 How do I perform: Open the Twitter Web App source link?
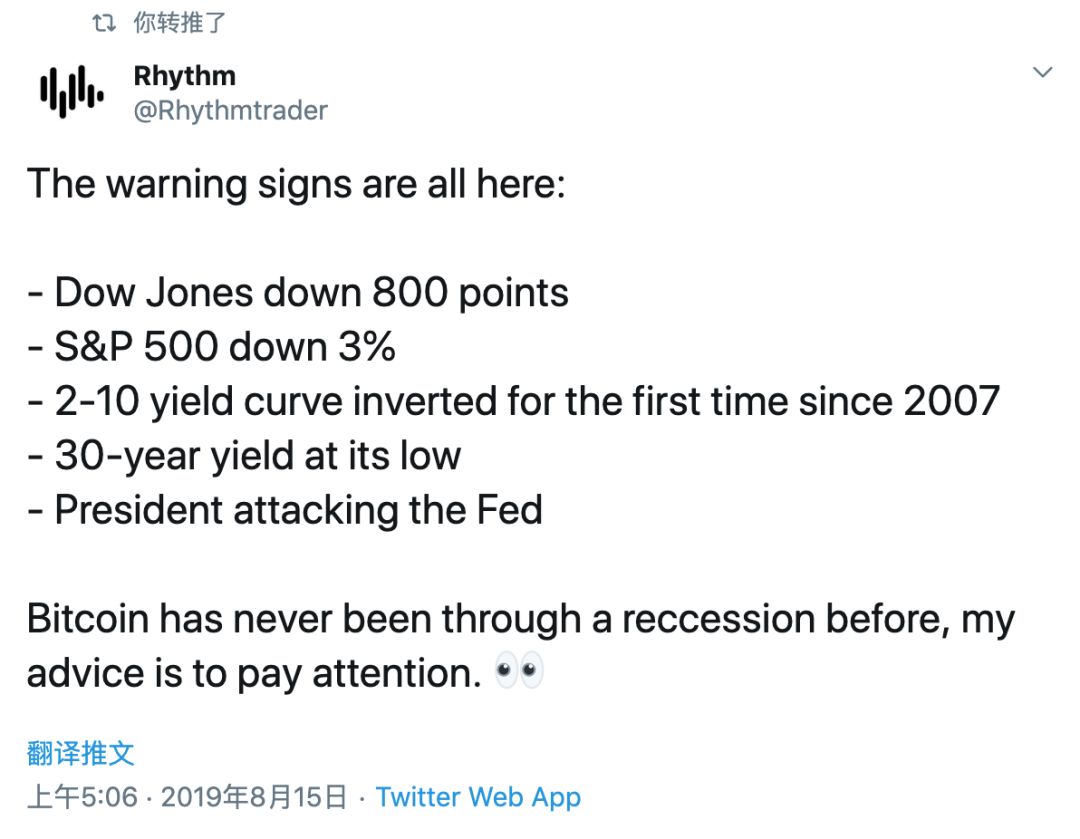pos(478,797)
